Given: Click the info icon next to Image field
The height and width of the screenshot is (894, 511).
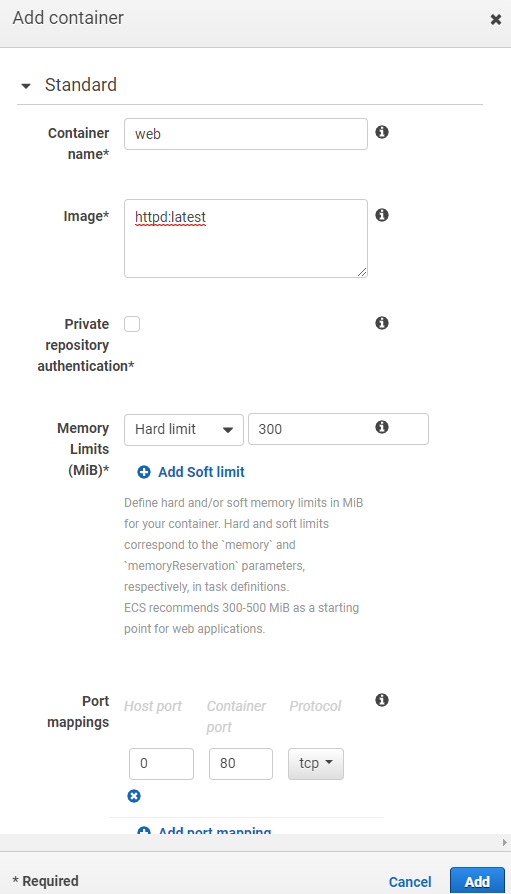Looking at the screenshot, I should click(382, 215).
